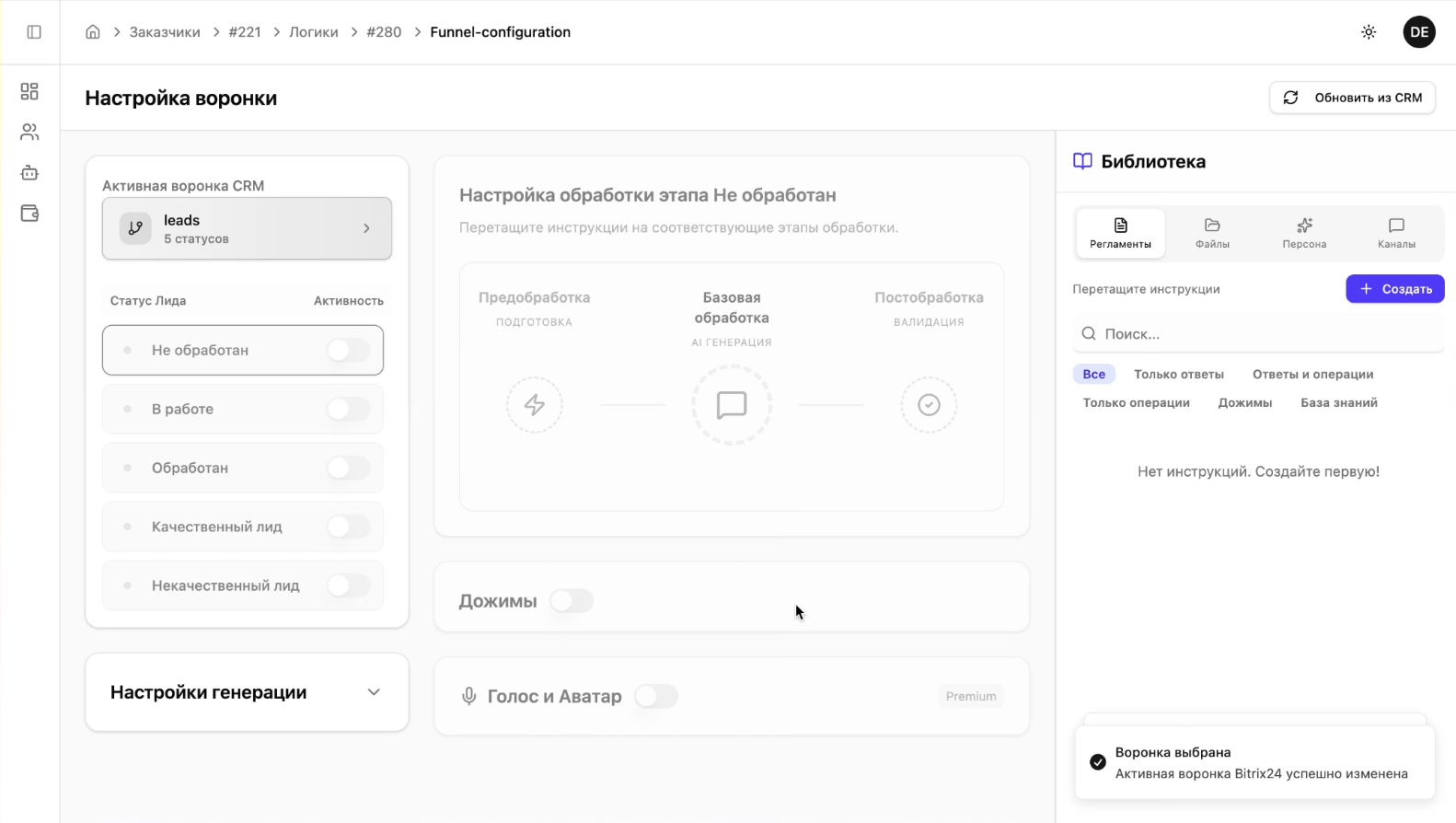Click the lightning preprocessing stage icon
1456x823 pixels.
click(x=534, y=405)
